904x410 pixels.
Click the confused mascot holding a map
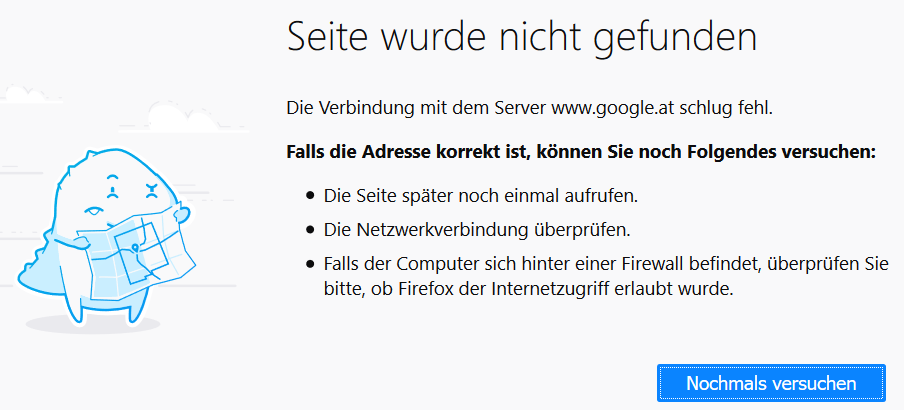[107, 236]
